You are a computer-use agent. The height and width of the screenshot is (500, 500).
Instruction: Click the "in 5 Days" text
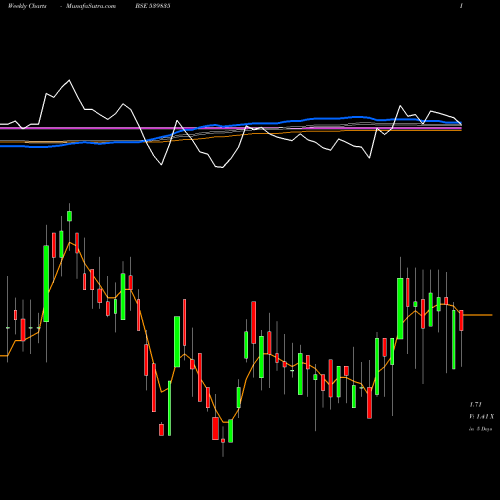(x=481, y=429)
